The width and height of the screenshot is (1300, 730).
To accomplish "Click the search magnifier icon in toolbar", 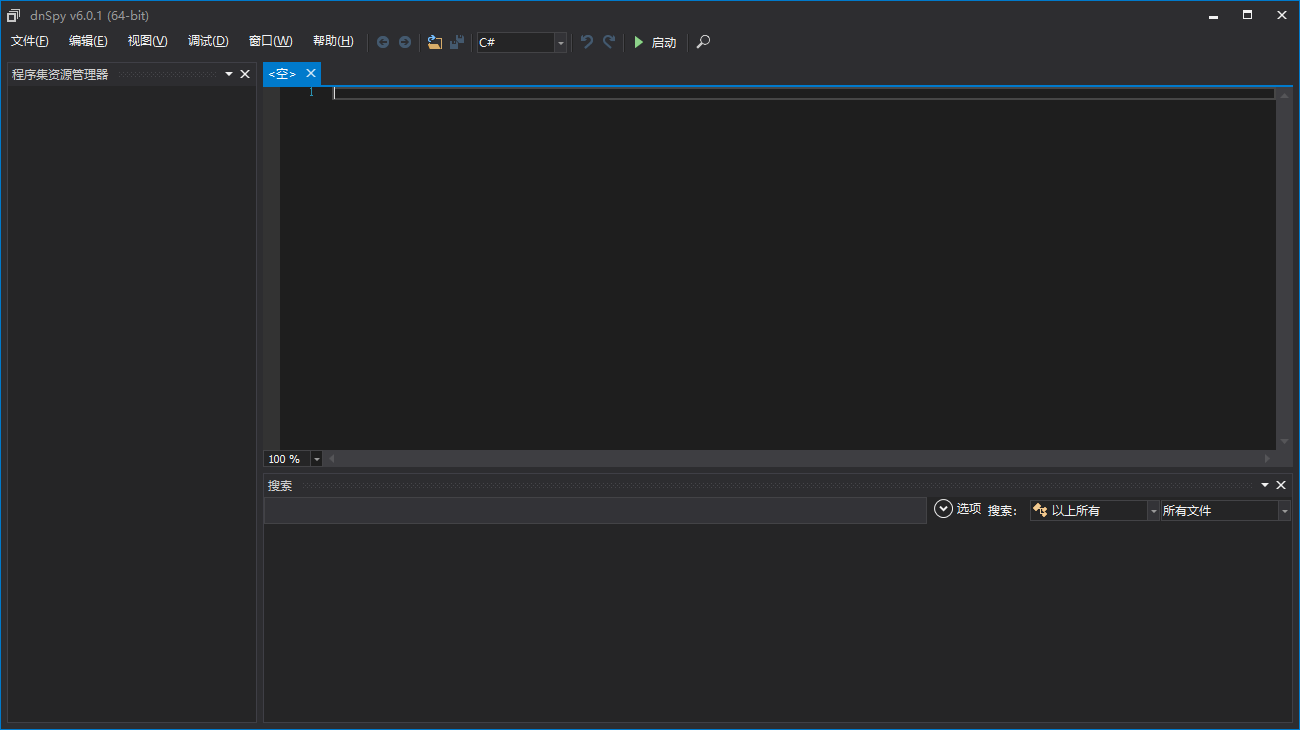I will pos(703,42).
